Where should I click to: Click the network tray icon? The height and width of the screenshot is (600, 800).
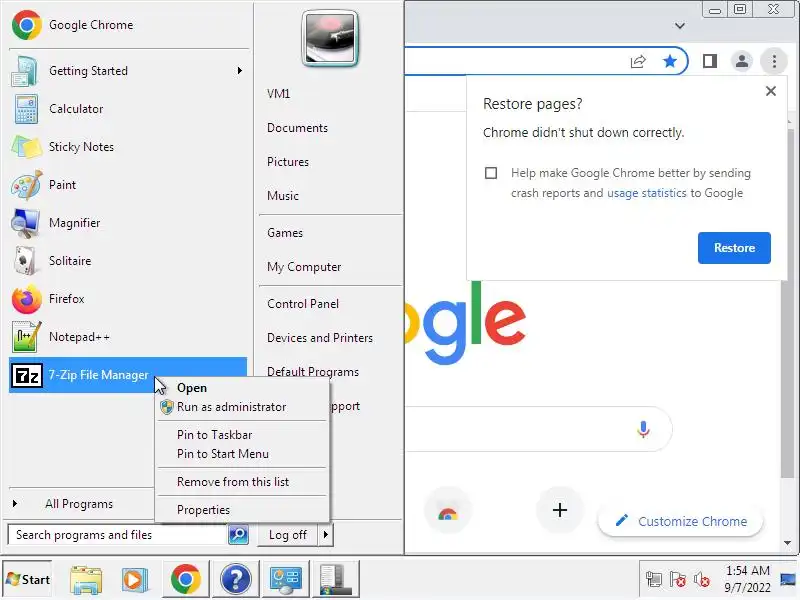[x=654, y=579]
